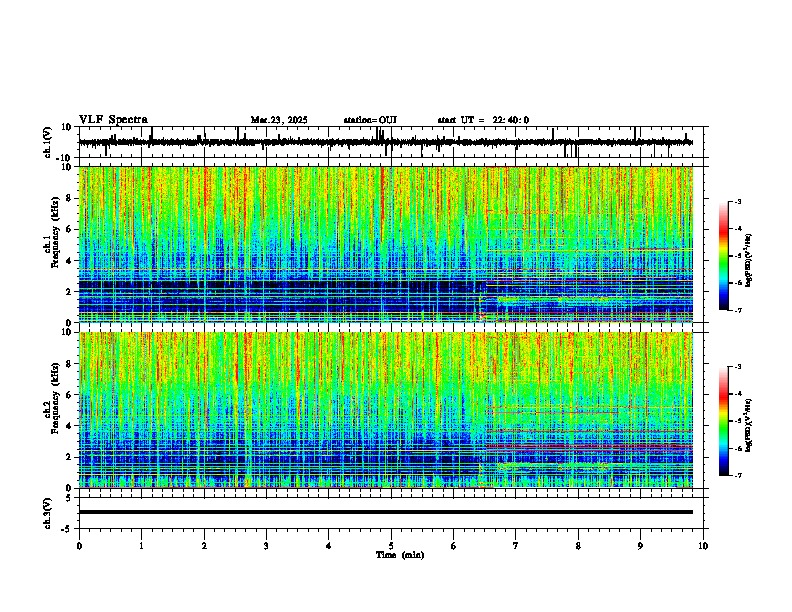The width and height of the screenshot is (792, 612).
Task: Click time axis tick label "1"
Action: click(141, 546)
